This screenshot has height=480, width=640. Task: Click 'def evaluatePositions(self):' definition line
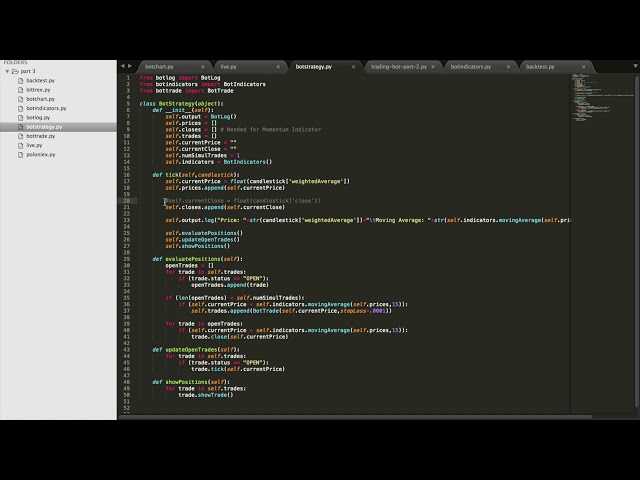pyautogui.click(x=198, y=259)
